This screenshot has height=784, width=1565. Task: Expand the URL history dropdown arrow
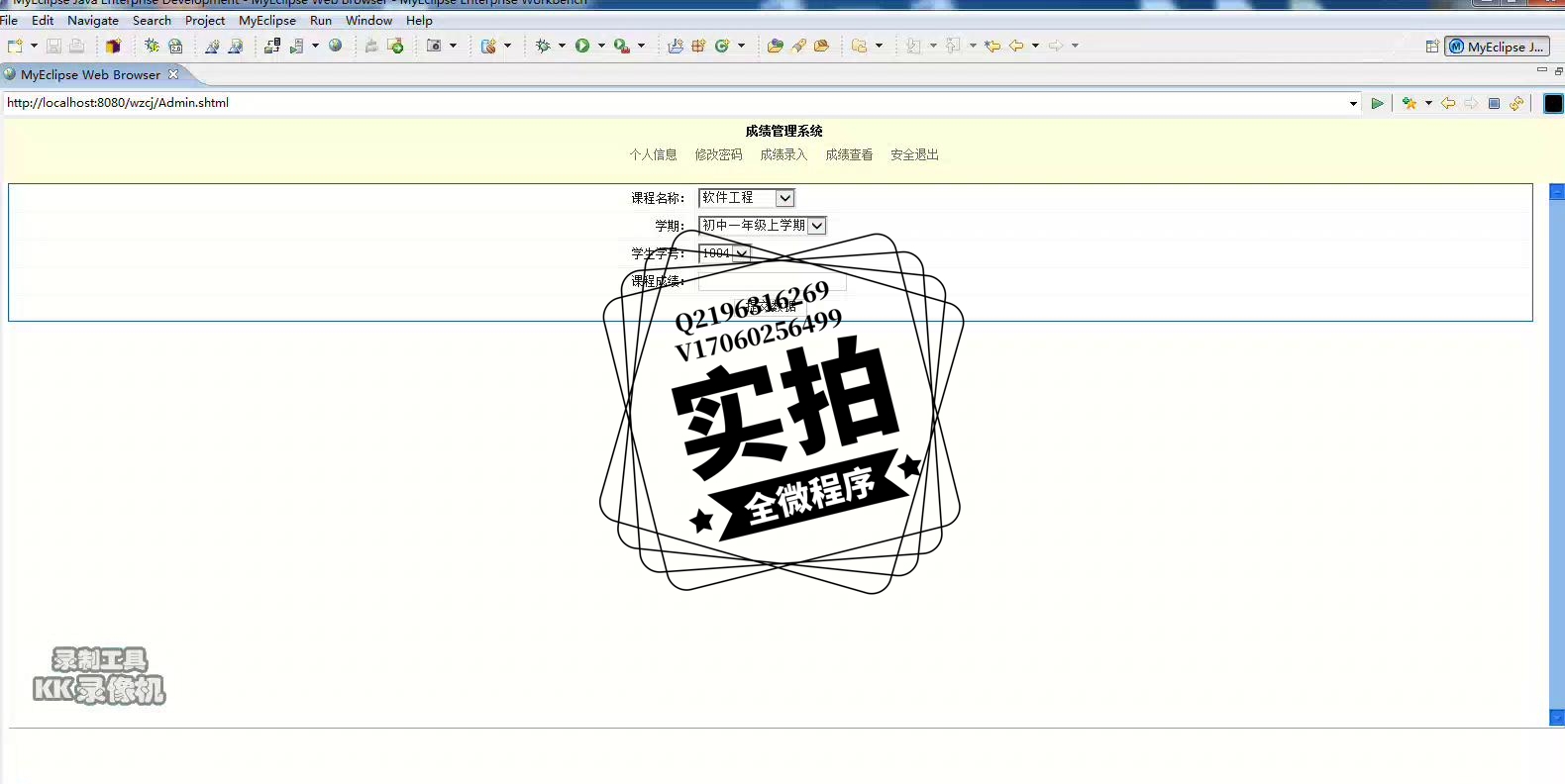pyautogui.click(x=1353, y=103)
